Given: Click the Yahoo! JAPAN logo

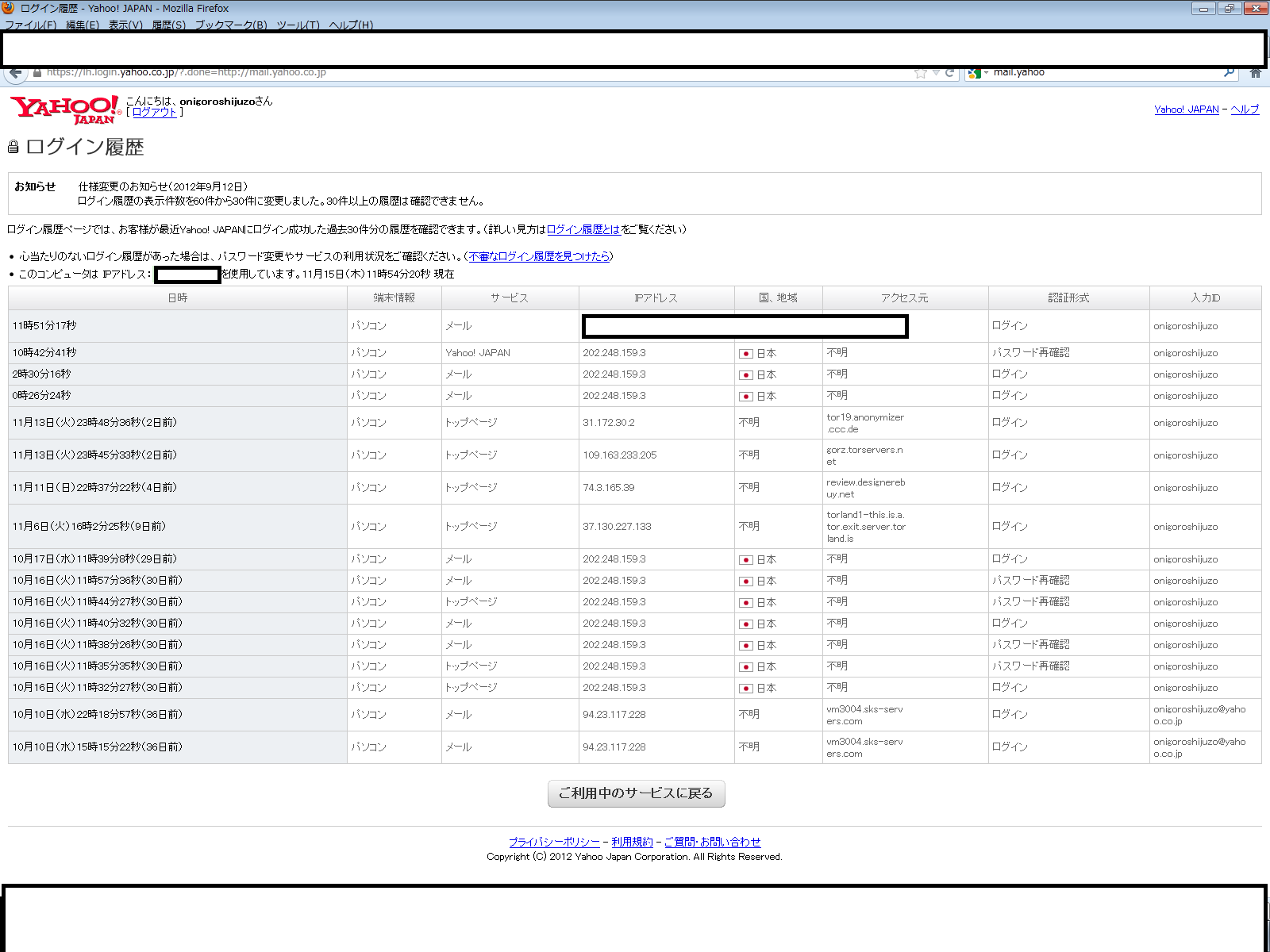Looking at the screenshot, I should pyautogui.click(x=65, y=109).
